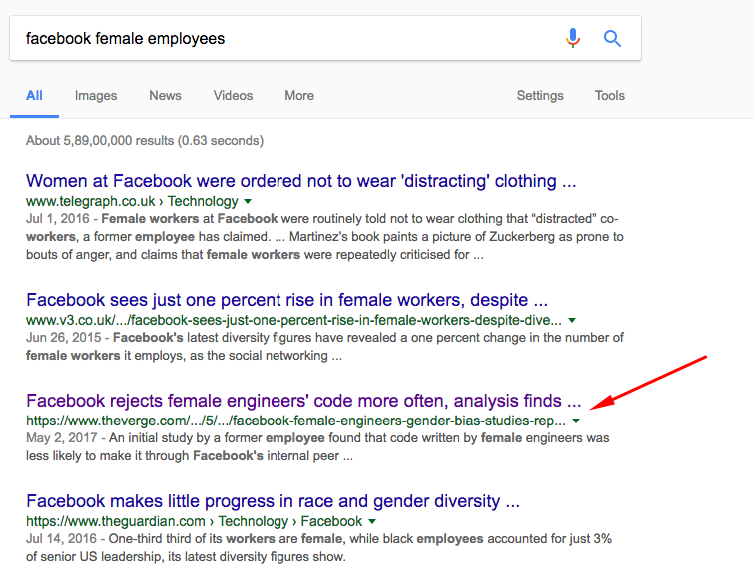The width and height of the screenshot is (754, 586).
Task: Click the www.telegraph.co.uk green URL text
Action: (x=91, y=202)
